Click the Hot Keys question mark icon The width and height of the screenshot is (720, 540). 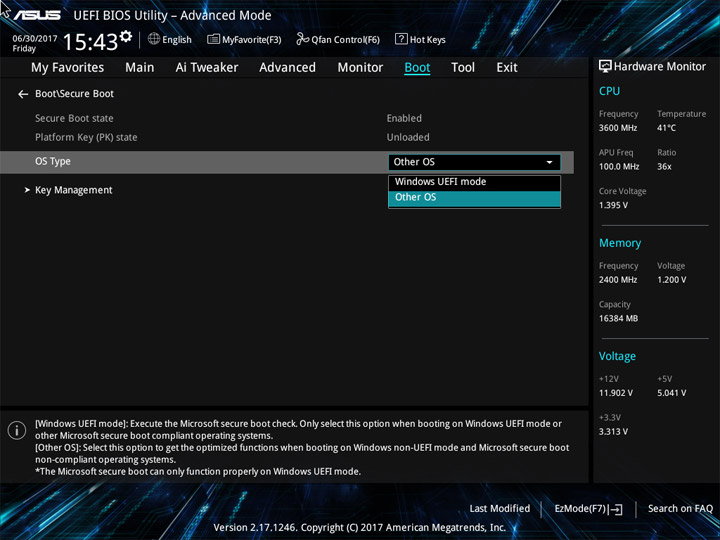(x=401, y=39)
